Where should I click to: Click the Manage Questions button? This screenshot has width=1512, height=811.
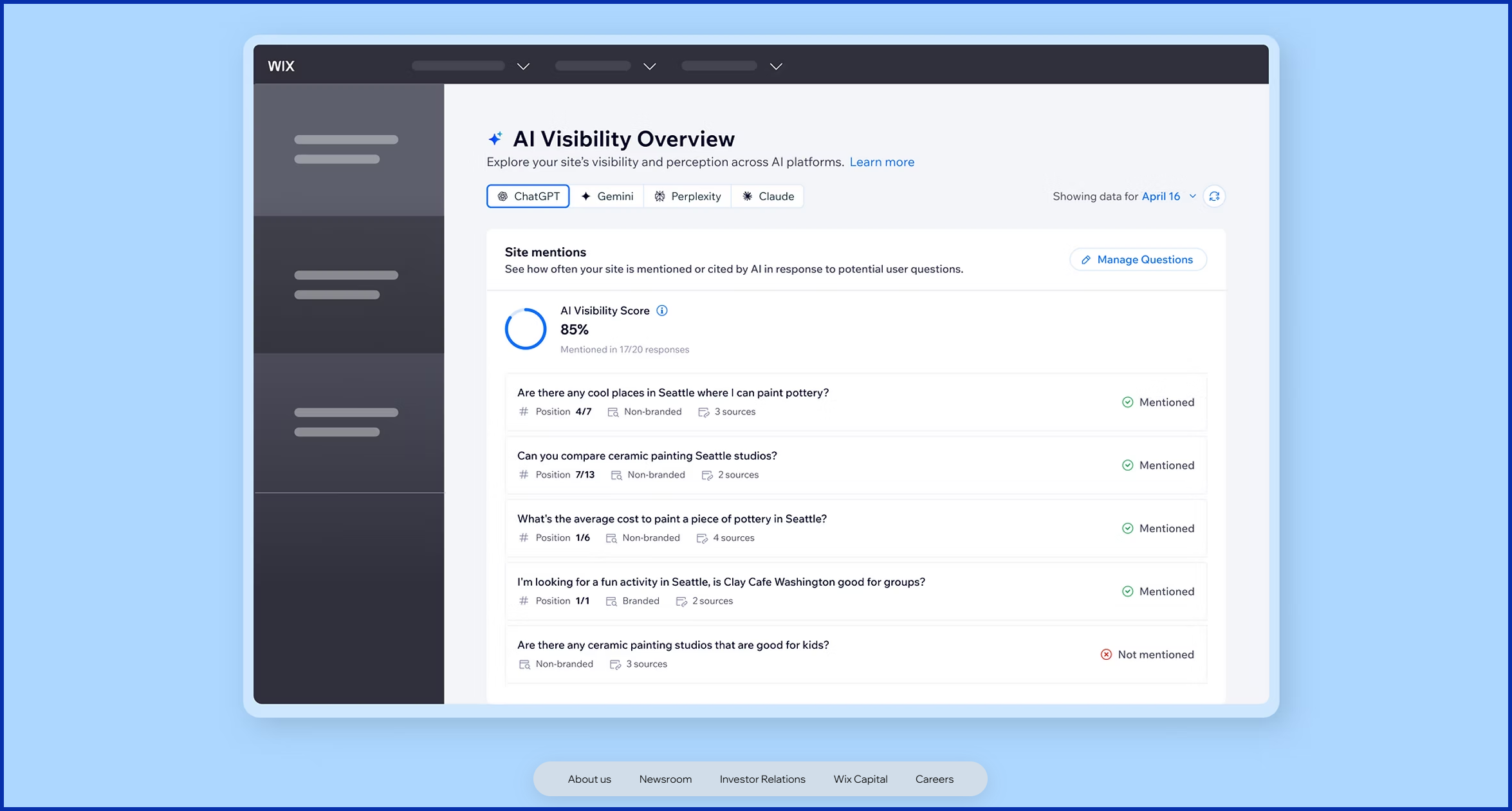coord(1138,259)
